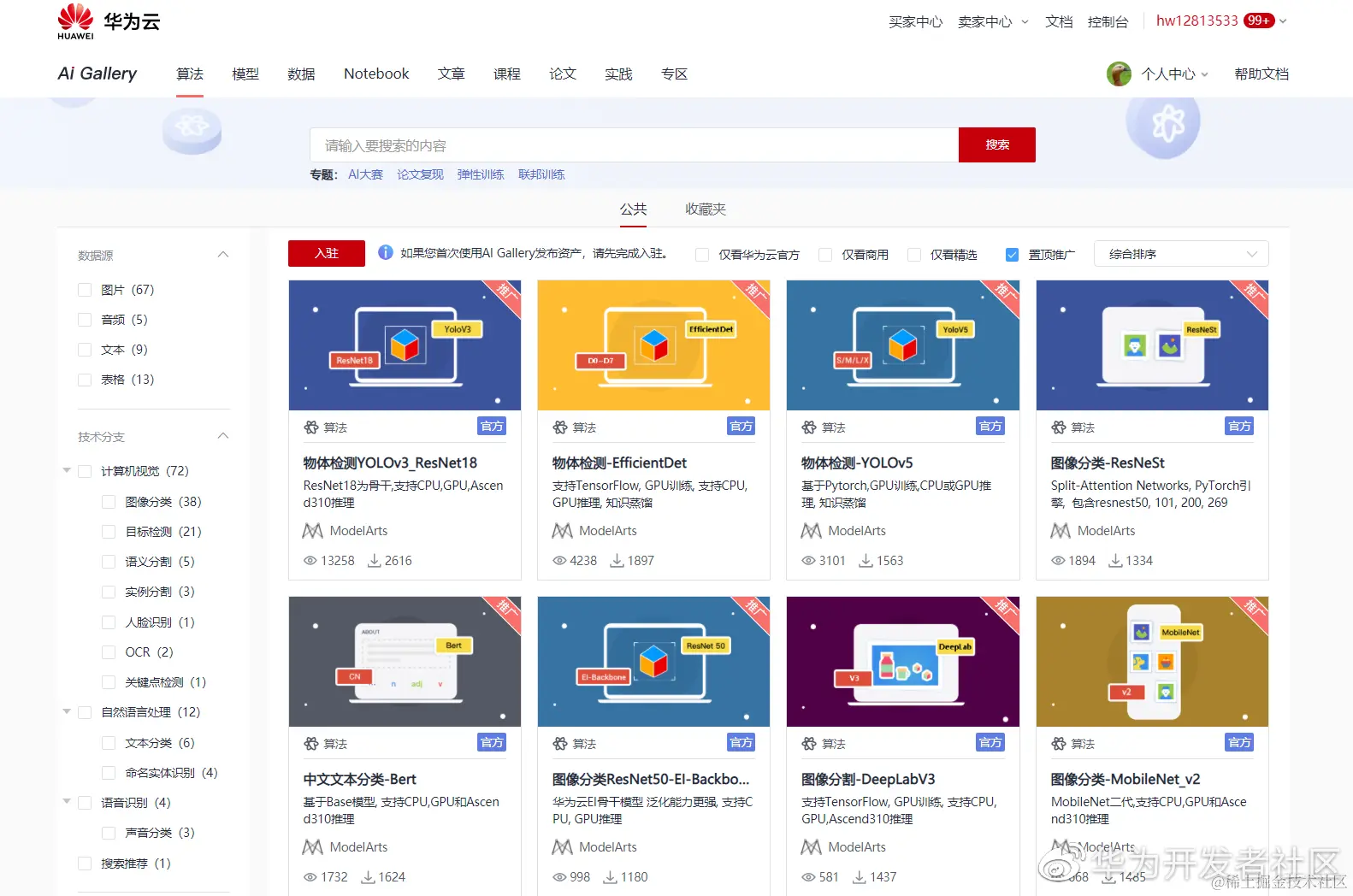Viewport: 1353px width, 896px height.
Task: Open the Notebook tab
Action: pos(376,74)
